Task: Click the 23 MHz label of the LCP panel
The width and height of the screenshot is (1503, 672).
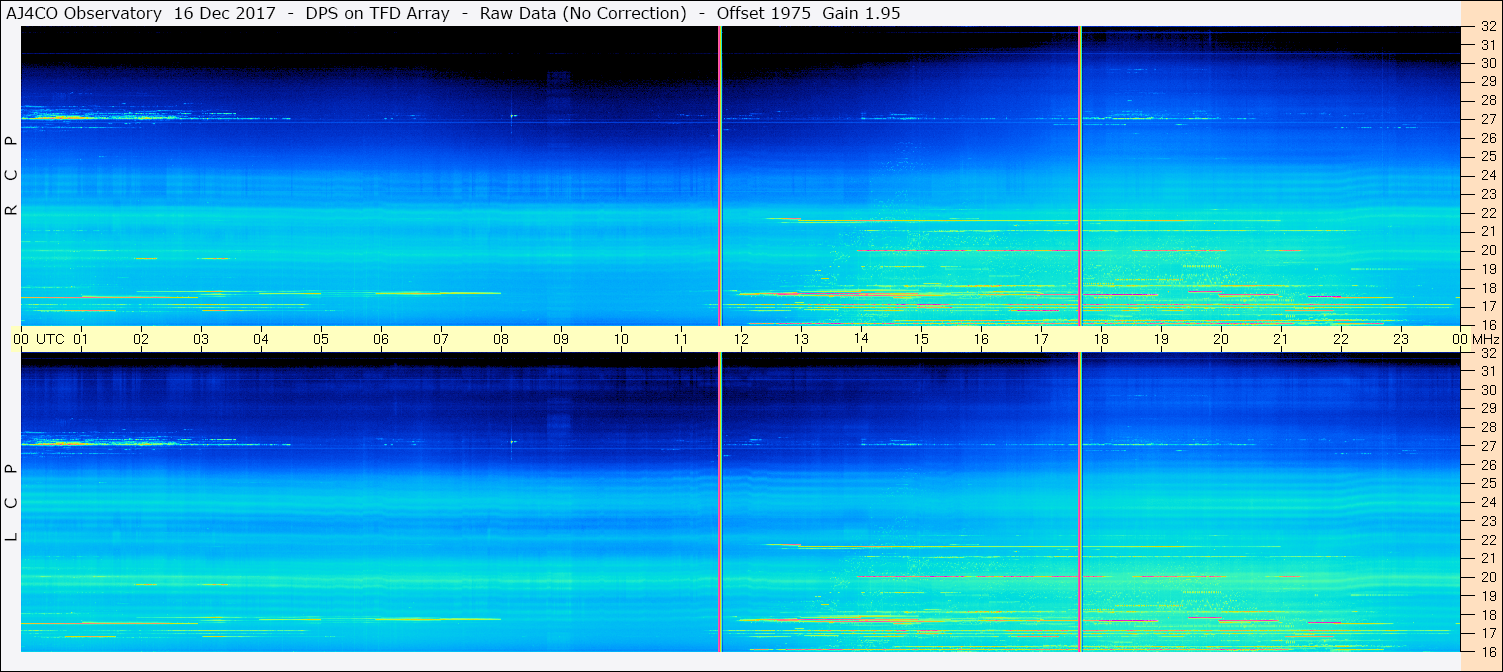Action: (x=1487, y=521)
